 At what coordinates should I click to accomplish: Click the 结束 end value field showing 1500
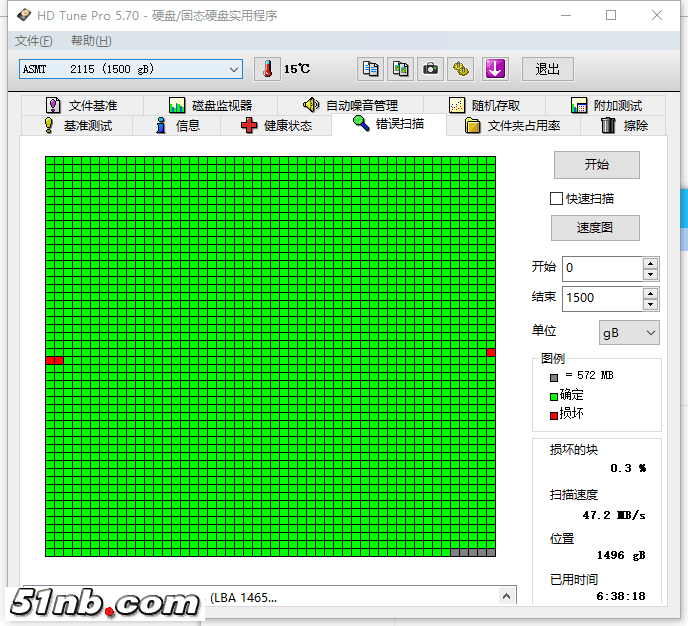[x=602, y=298]
